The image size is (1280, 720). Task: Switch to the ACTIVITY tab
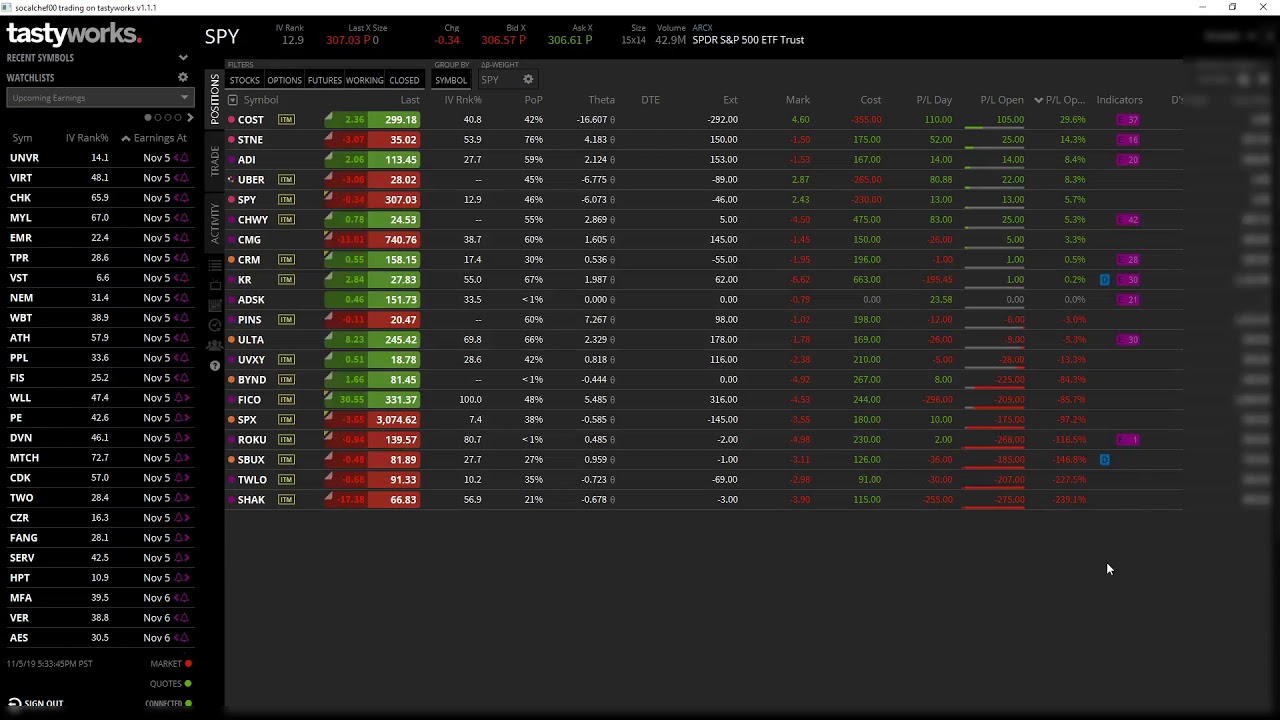[x=215, y=223]
